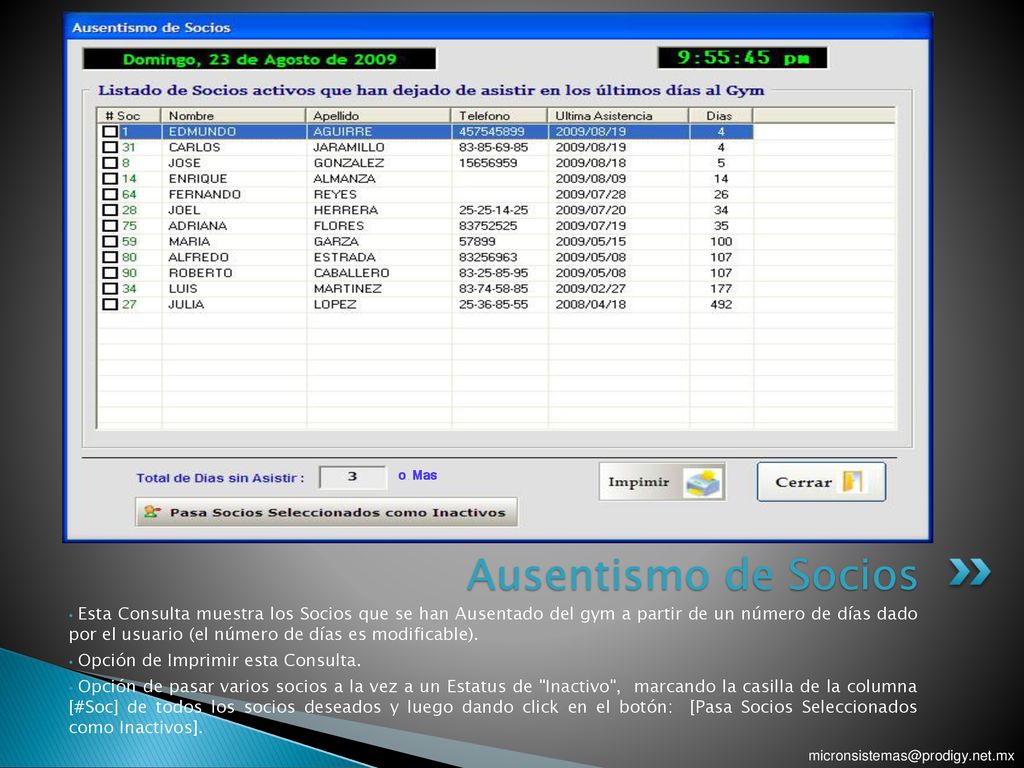Check the box for socio 27 JULIA

pos(110,304)
